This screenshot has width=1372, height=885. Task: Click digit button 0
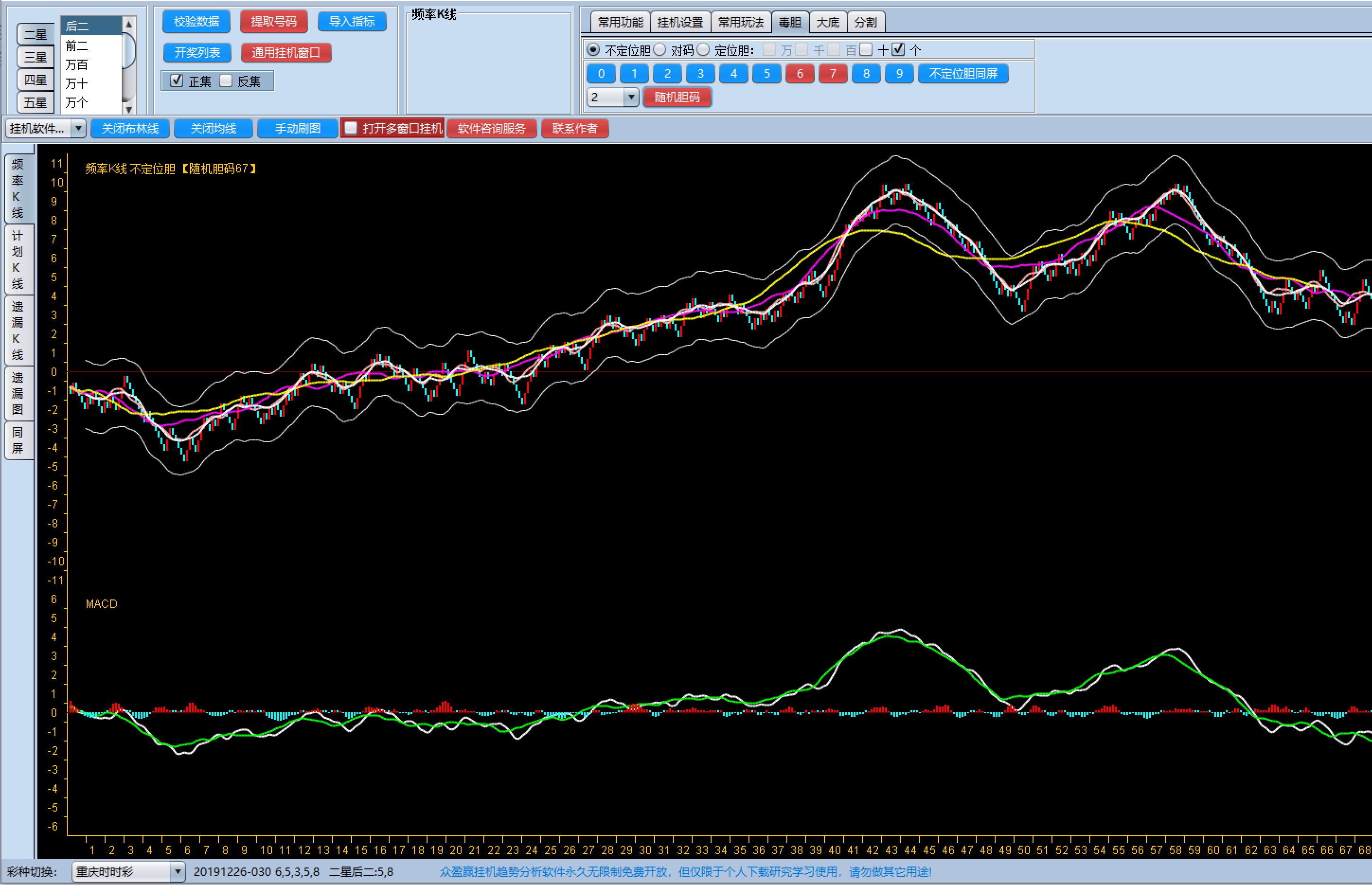(x=601, y=73)
